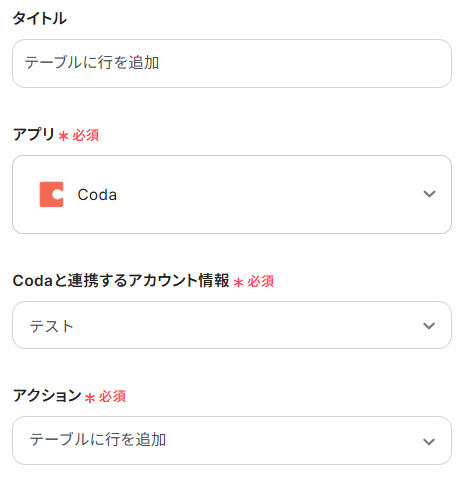Click the chevron arrow in the アプリ dropdown

tap(429, 194)
